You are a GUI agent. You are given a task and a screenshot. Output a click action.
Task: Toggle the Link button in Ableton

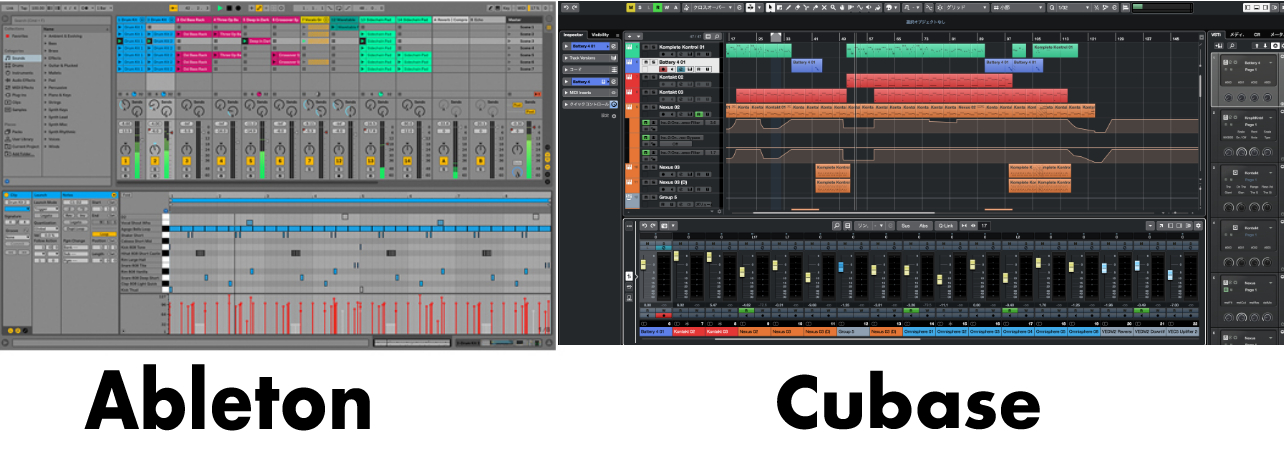(9, 8)
